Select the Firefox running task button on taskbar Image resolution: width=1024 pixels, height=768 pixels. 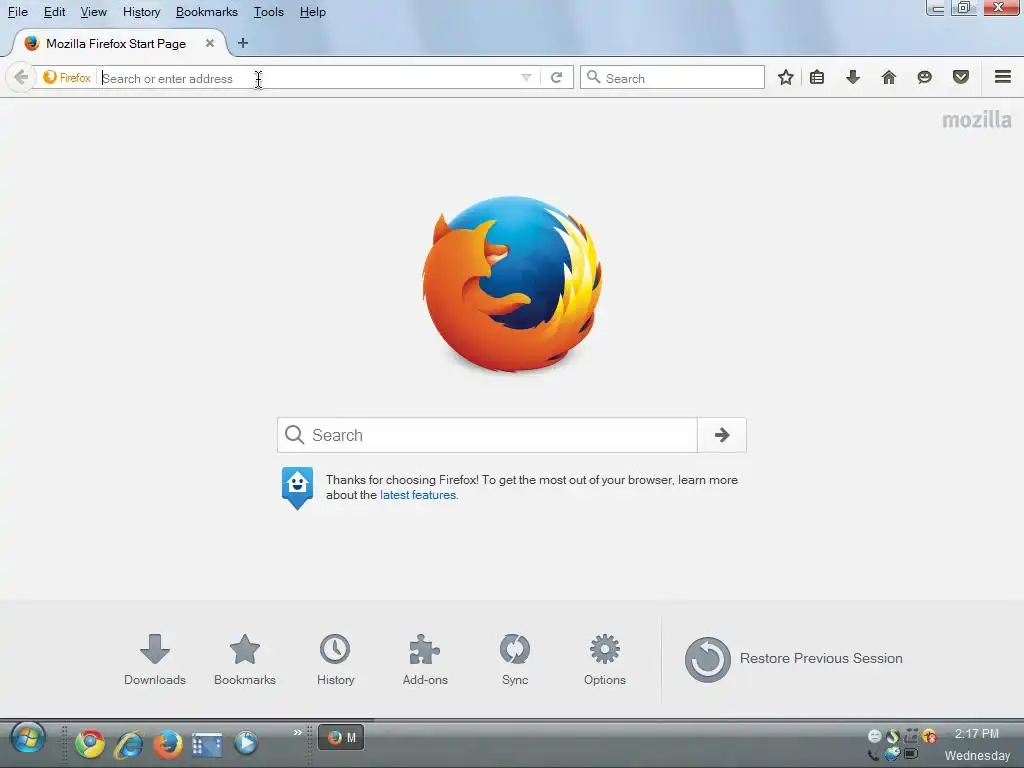[341, 738]
